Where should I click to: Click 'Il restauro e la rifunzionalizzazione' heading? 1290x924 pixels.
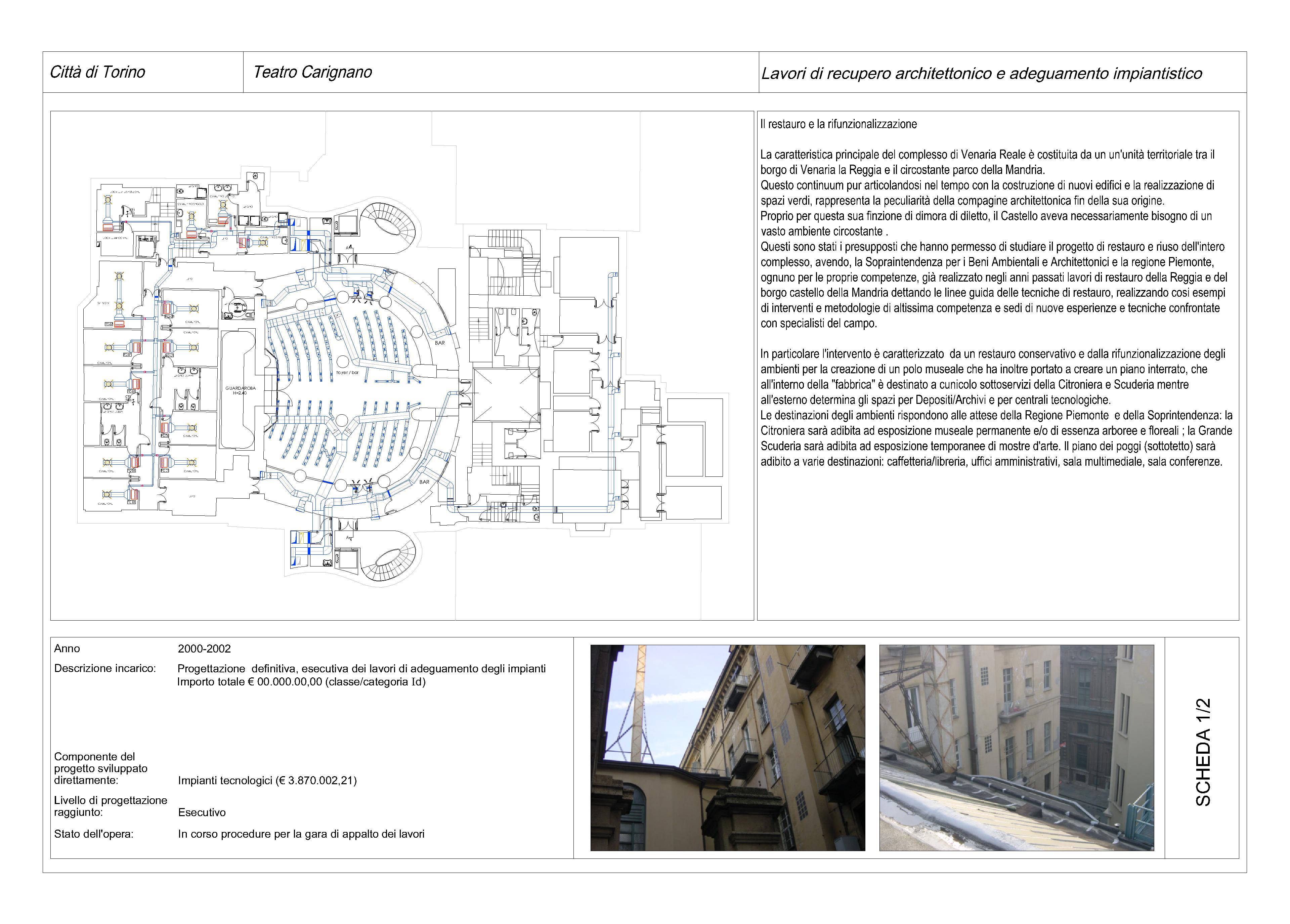tap(838, 124)
